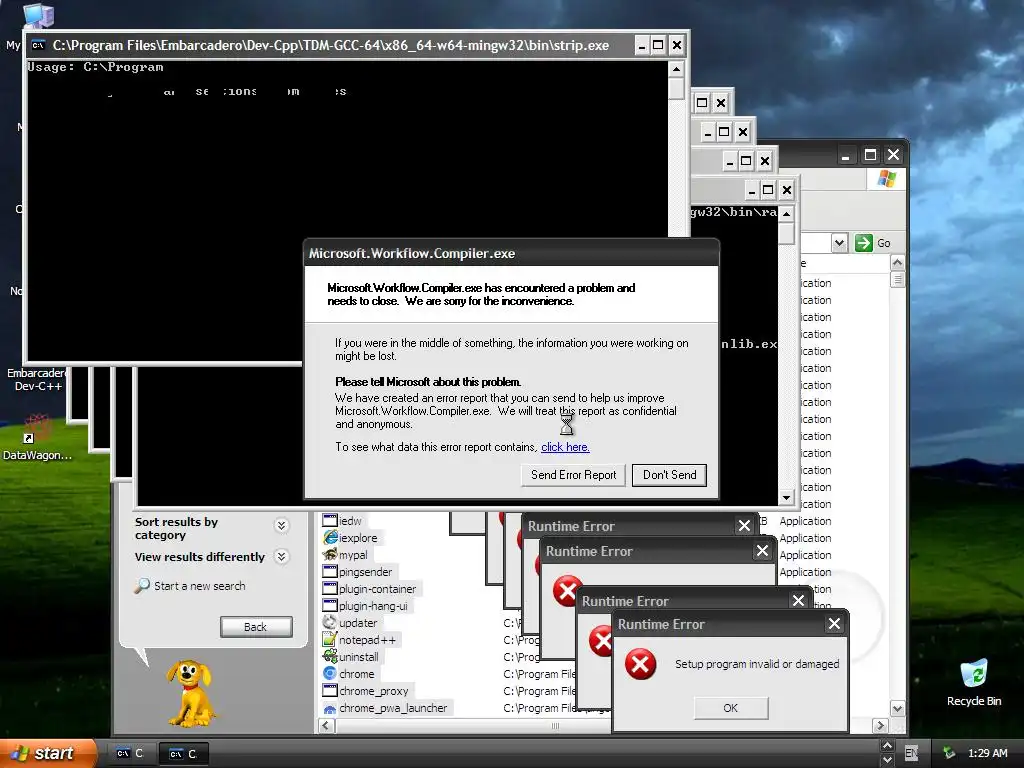Select the uninstall result icon
This screenshot has width=1024, height=768.
[x=330, y=656]
